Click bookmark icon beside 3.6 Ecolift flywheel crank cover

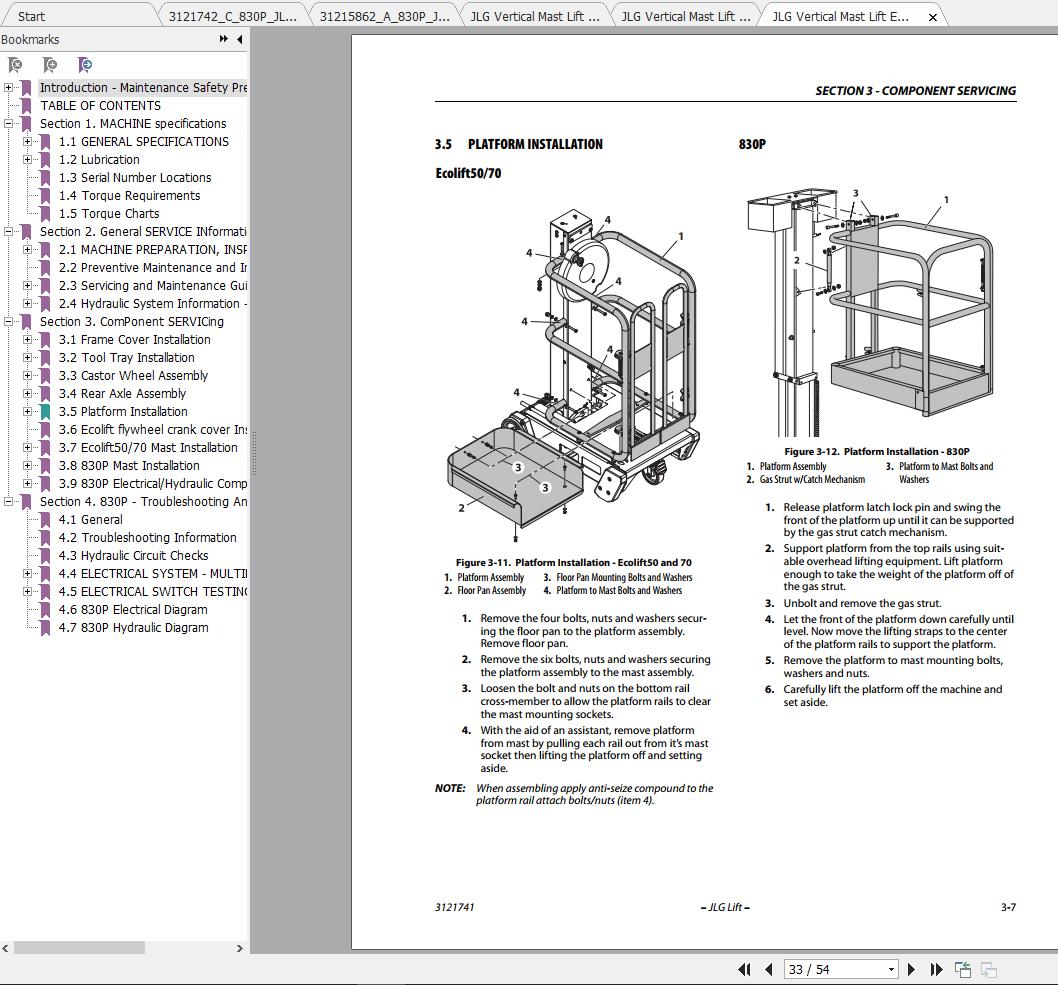45,430
